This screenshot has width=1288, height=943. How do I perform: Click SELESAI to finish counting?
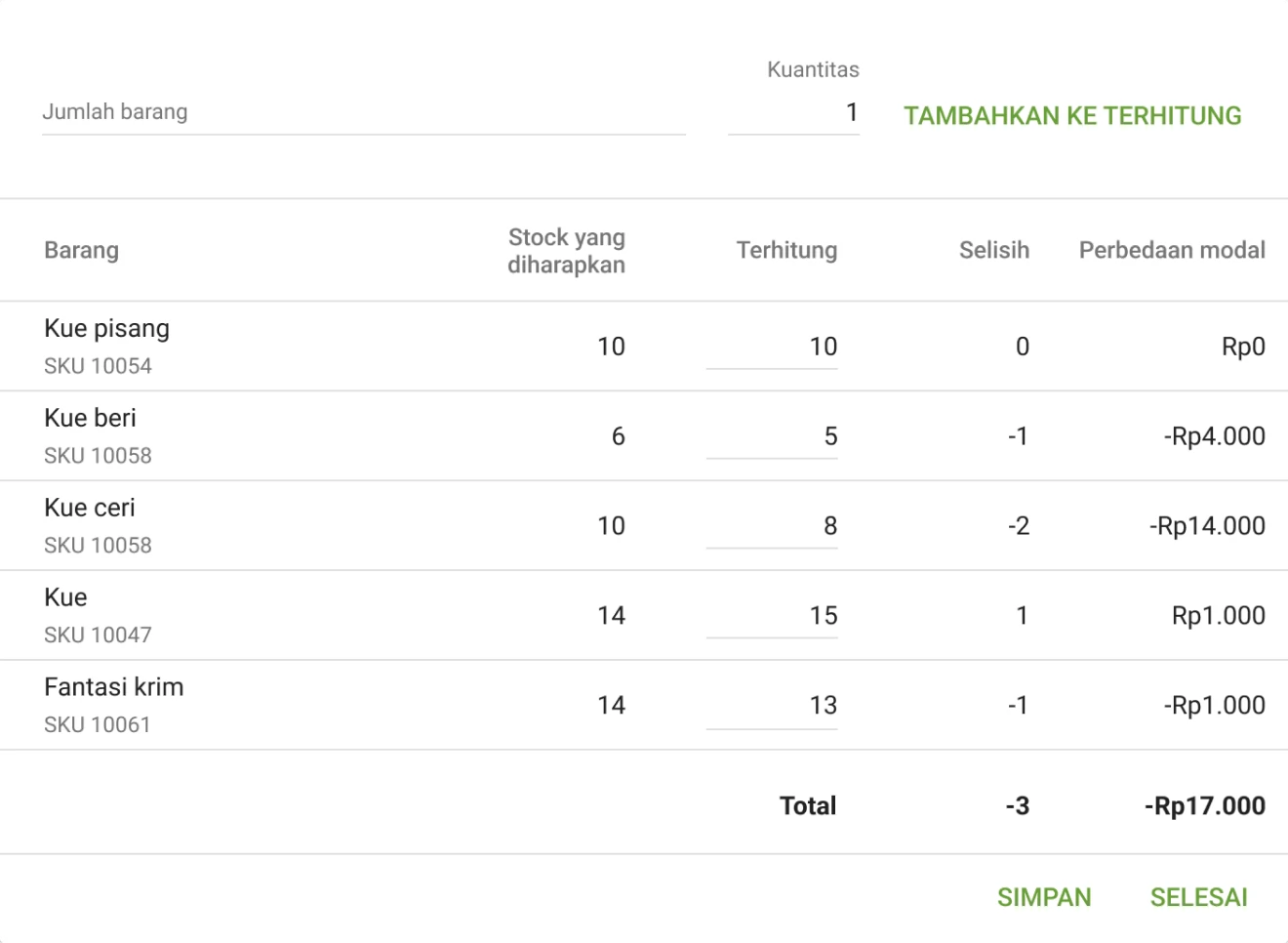click(x=1198, y=896)
